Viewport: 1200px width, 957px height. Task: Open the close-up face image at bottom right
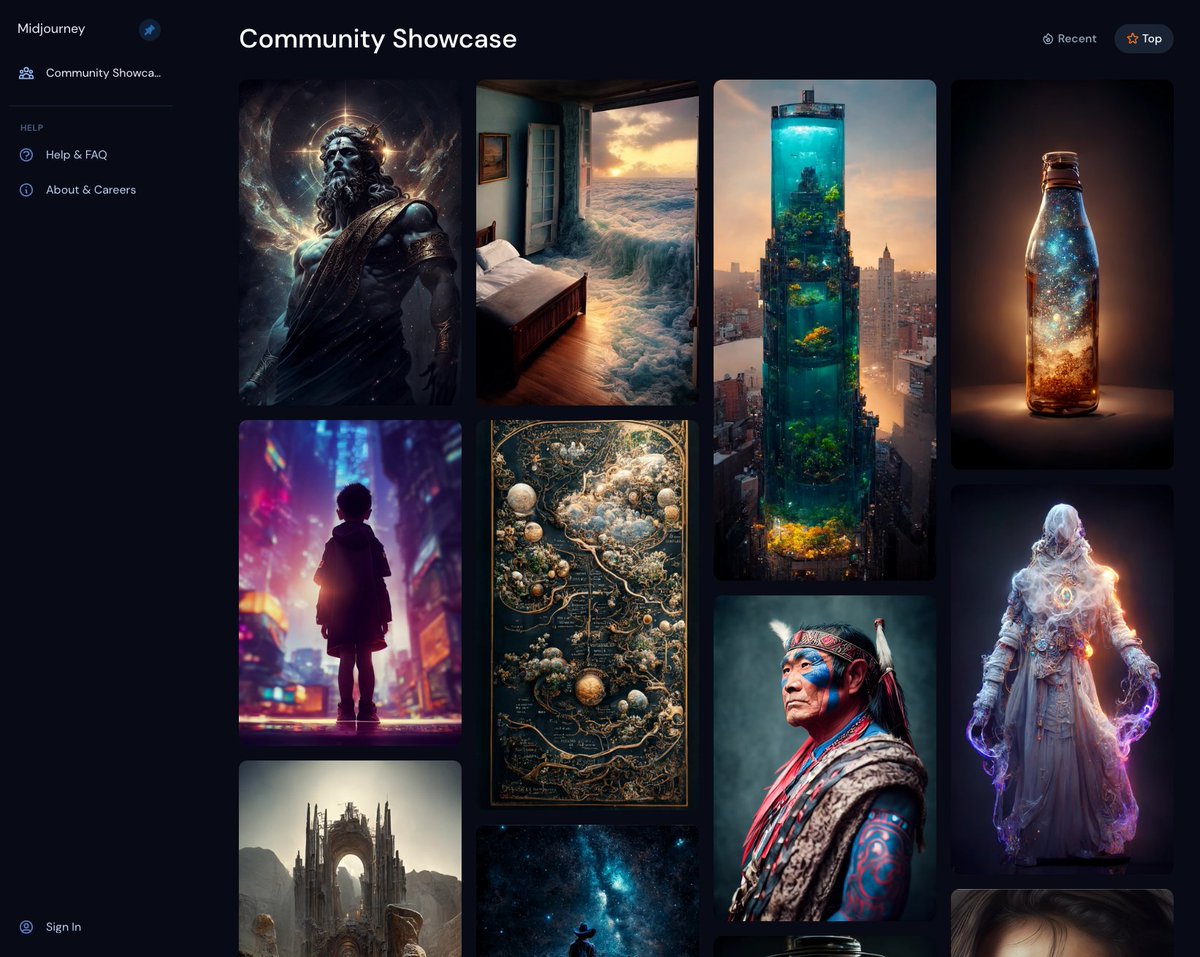coord(1062,923)
